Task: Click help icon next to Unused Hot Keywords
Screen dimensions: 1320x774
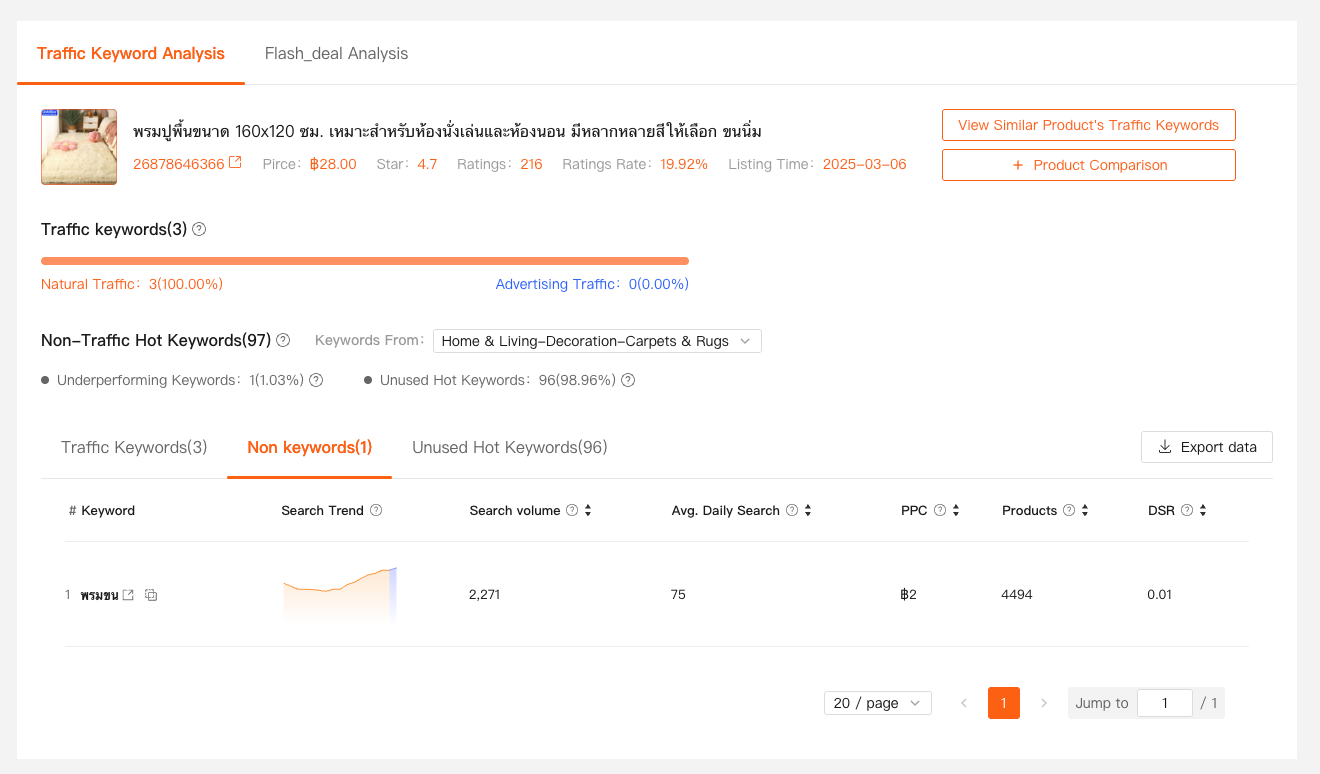Action: point(628,380)
